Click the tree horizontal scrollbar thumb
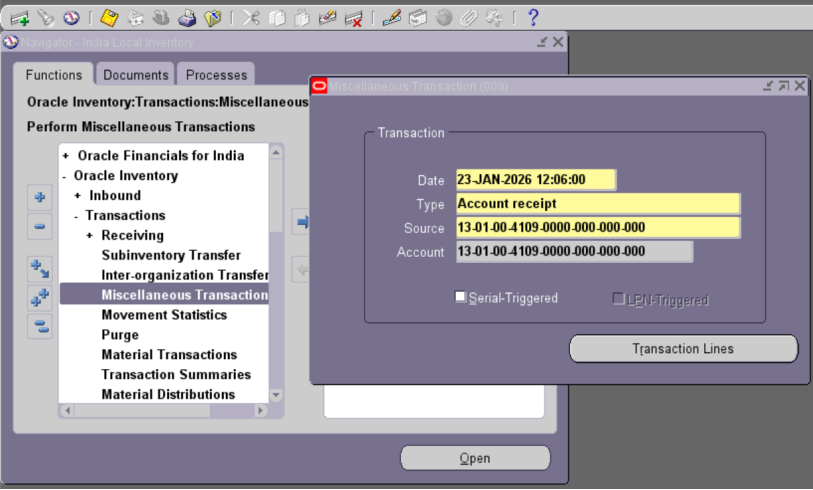The height and width of the screenshot is (490, 813). (143, 411)
